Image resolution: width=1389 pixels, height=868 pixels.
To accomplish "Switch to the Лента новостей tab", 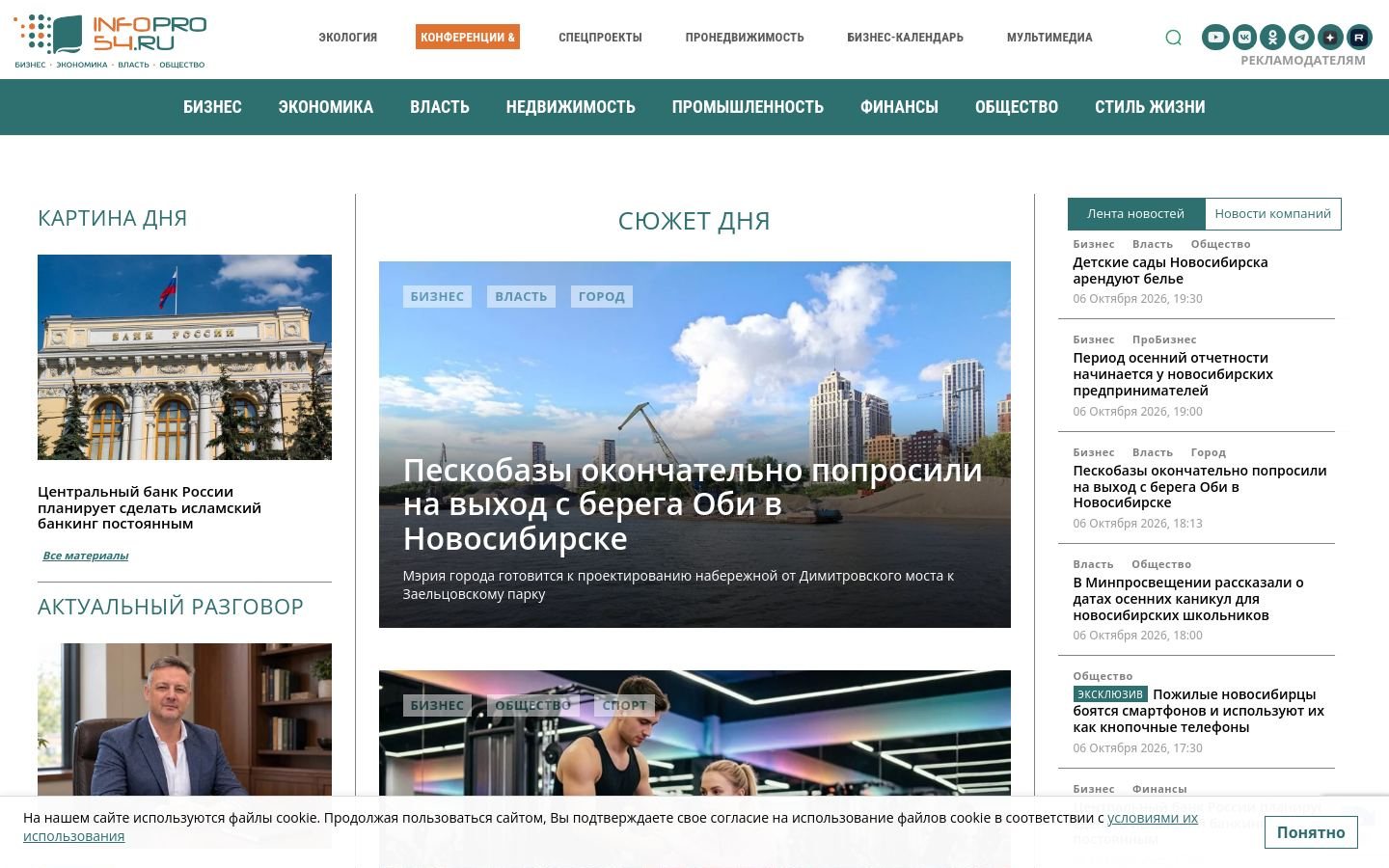I will coord(1136,214).
